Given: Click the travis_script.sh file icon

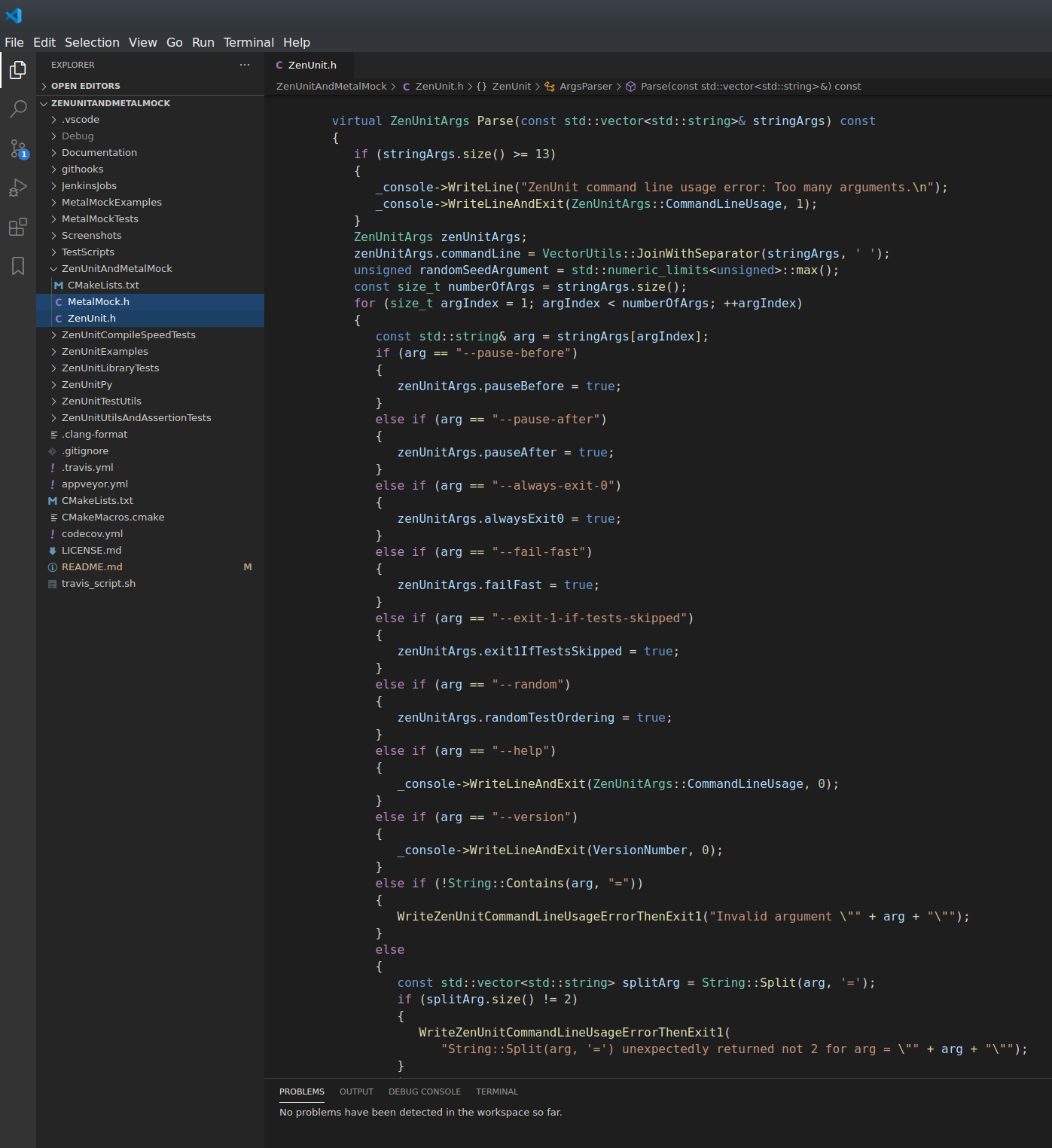Looking at the screenshot, I should [53, 584].
